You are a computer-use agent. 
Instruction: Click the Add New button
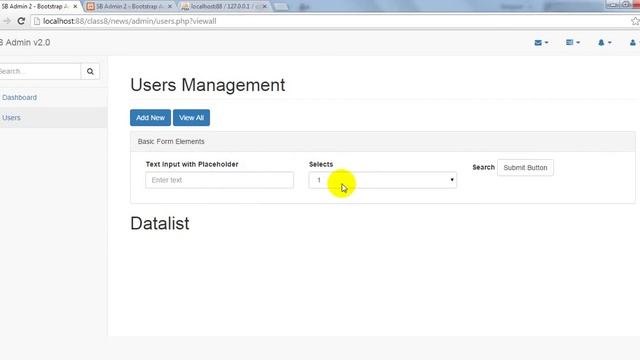(x=150, y=118)
